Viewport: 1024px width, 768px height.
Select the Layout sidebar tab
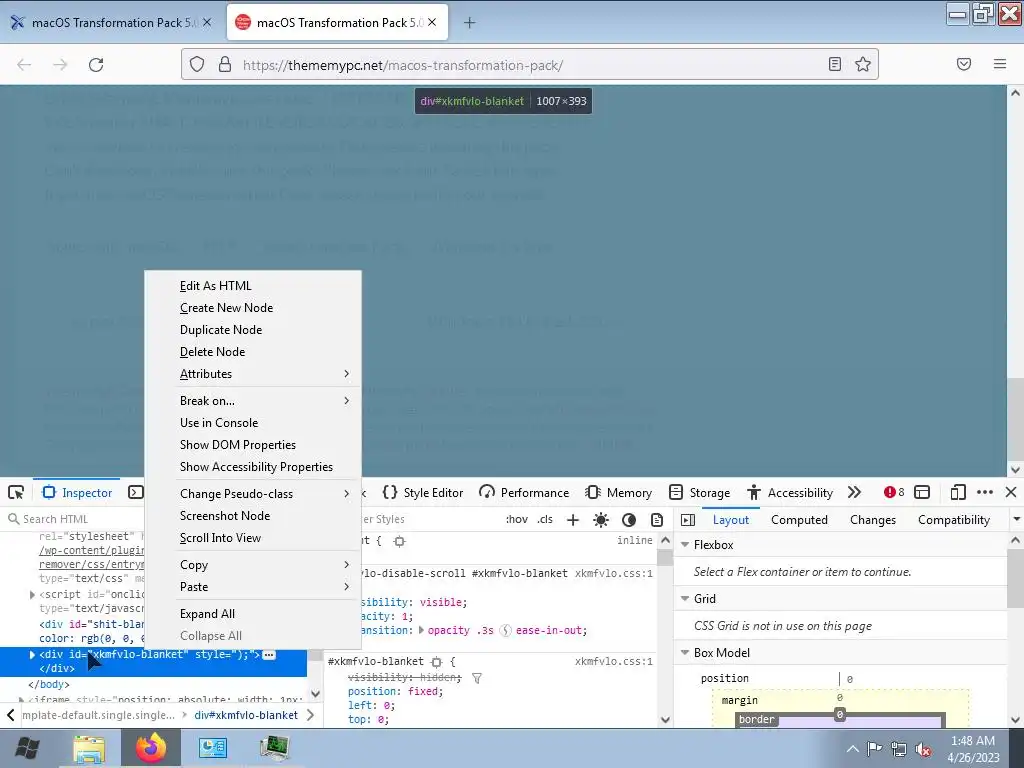coord(730,520)
